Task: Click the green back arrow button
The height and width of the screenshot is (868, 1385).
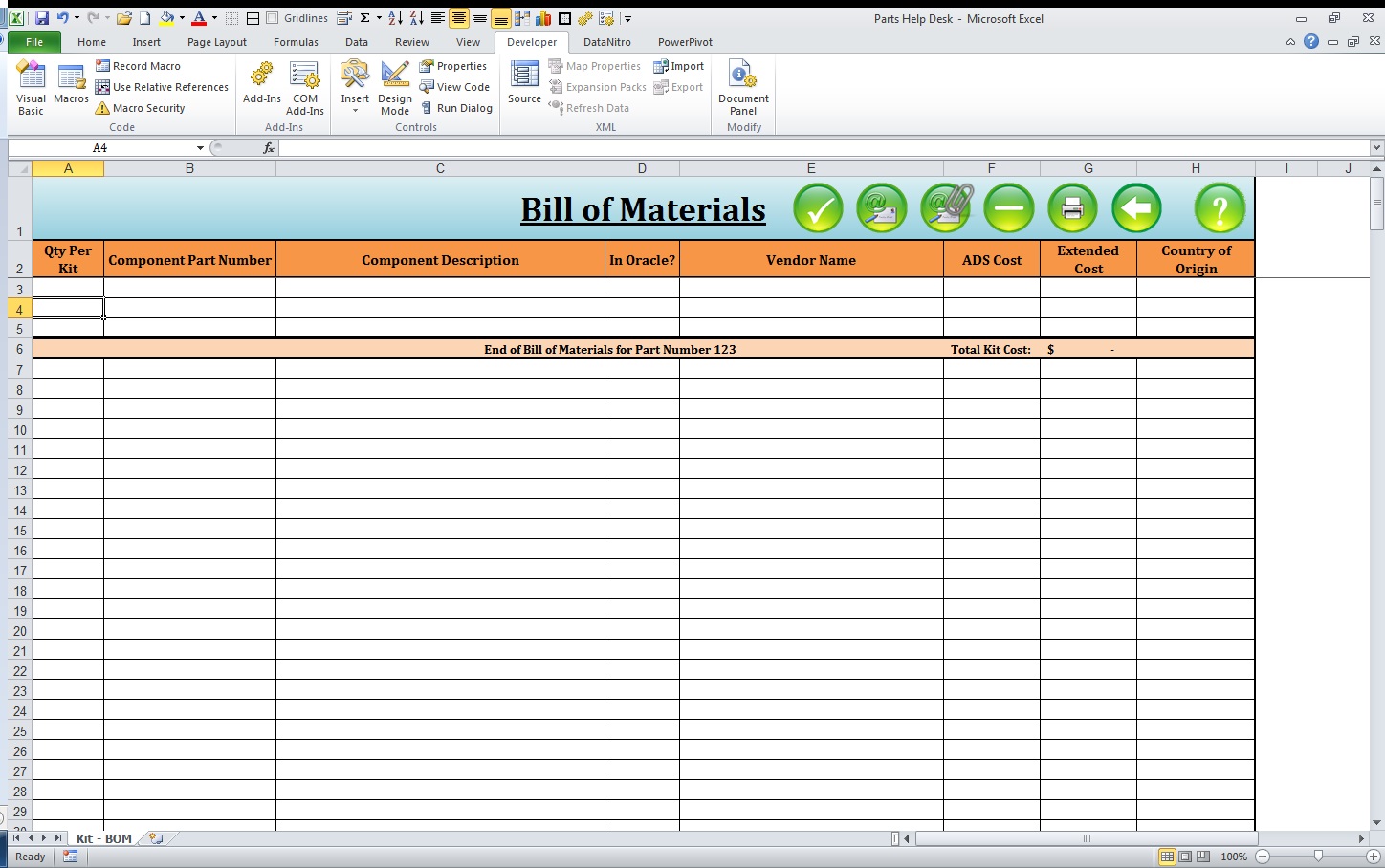Action: tap(1136, 207)
